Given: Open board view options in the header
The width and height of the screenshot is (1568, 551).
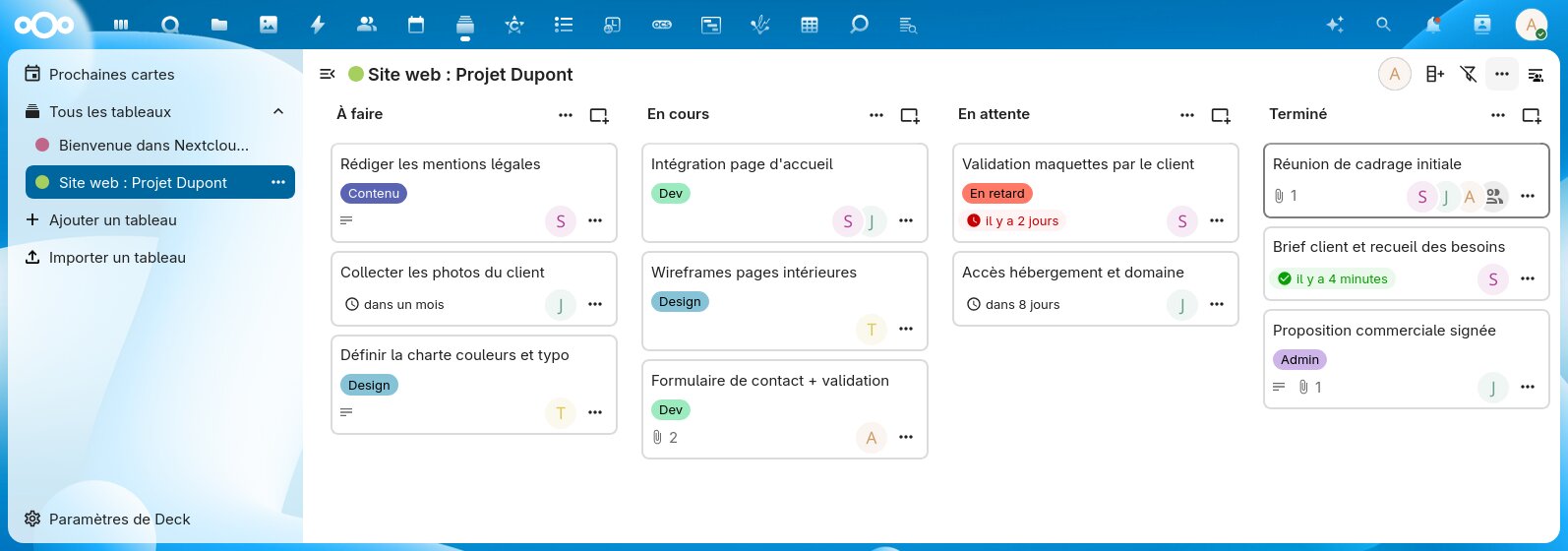Looking at the screenshot, I should point(1502,74).
